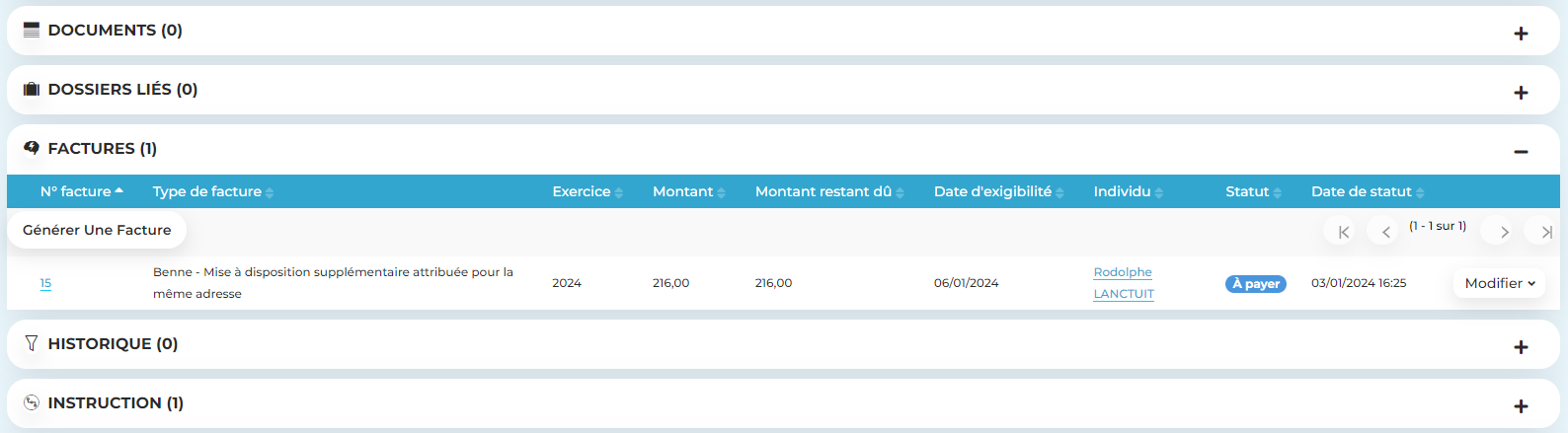Go to previous page of invoices

(x=1385, y=232)
